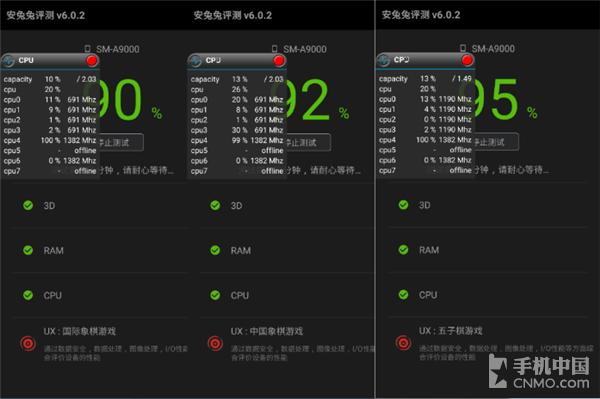Click the SM-A9000 device name on the 90% screen

(x=117, y=49)
